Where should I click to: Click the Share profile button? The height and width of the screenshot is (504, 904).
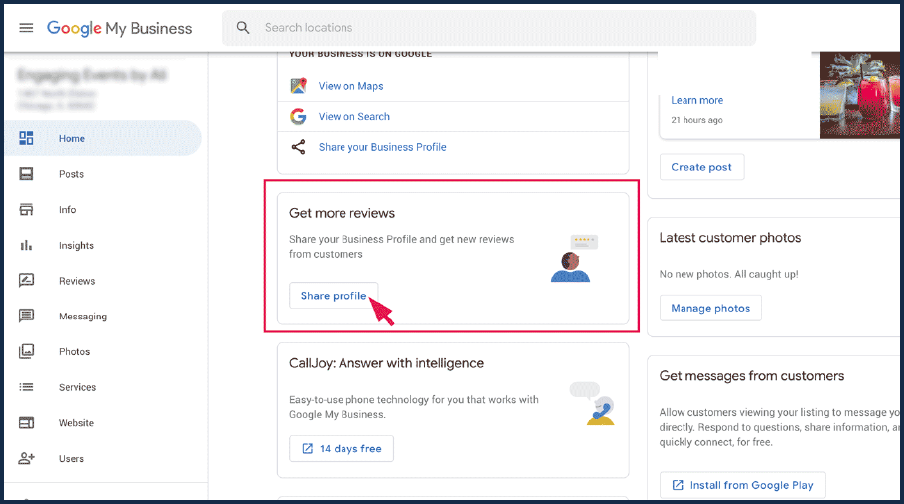(x=333, y=296)
